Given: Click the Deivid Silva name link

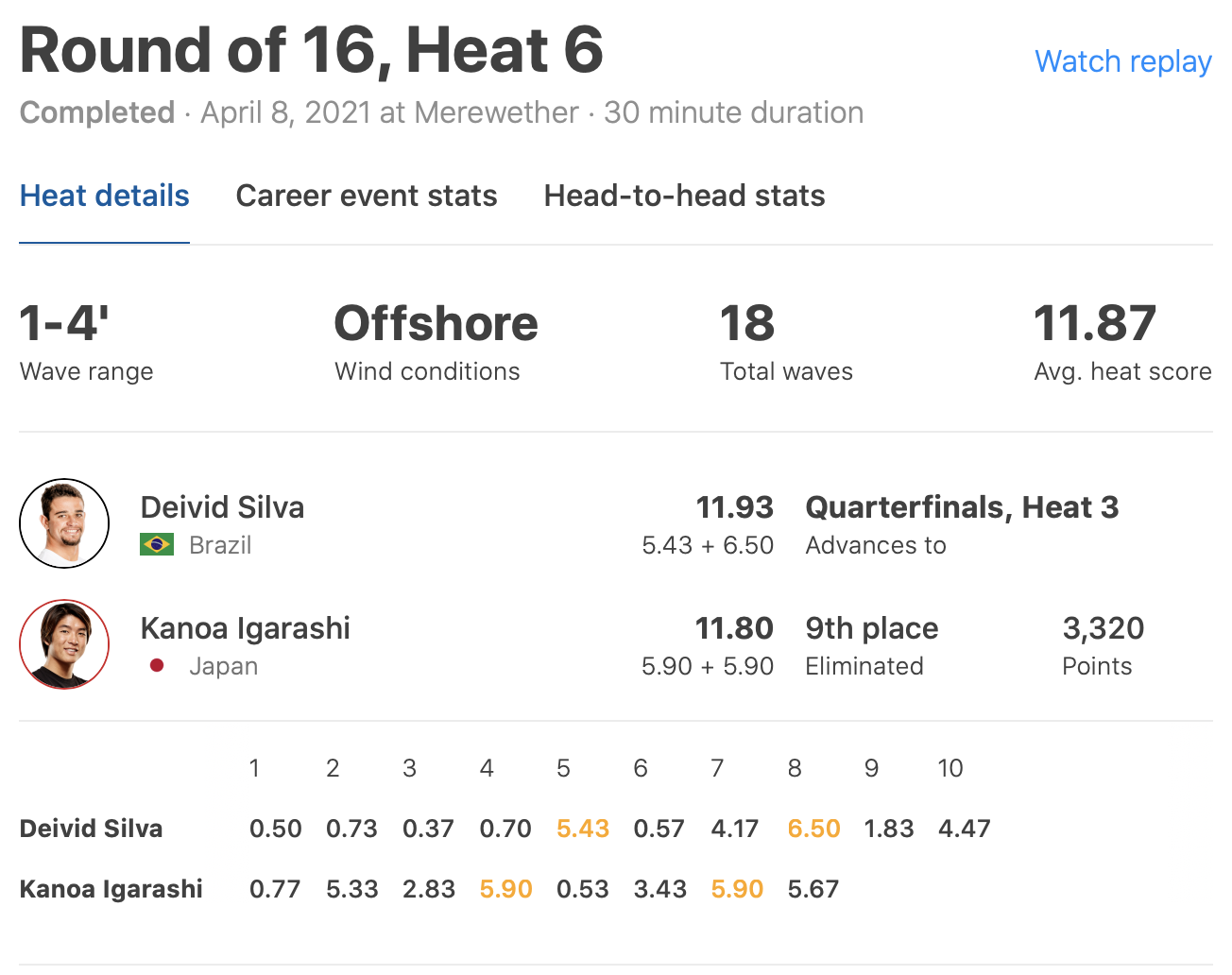Looking at the screenshot, I should click(222, 507).
